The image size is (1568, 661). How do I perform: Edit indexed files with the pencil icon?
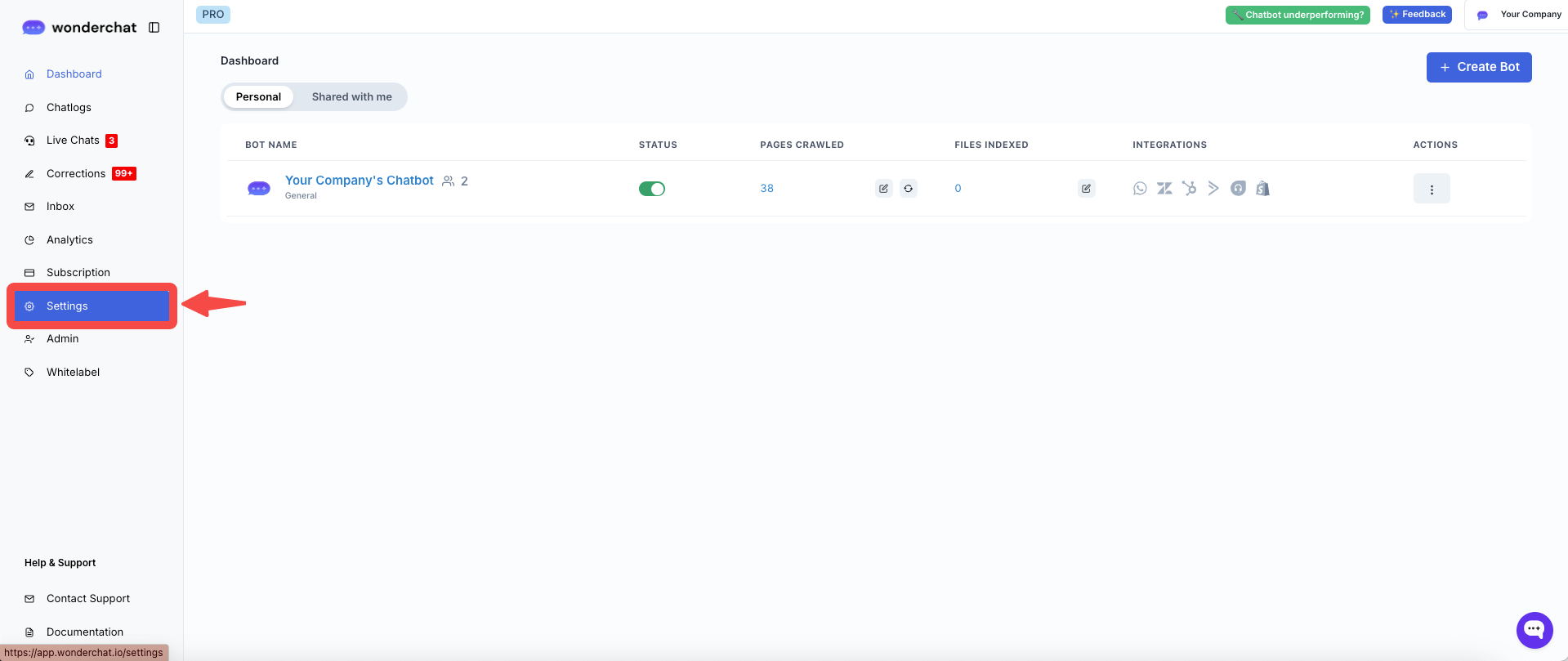[1086, 189]
